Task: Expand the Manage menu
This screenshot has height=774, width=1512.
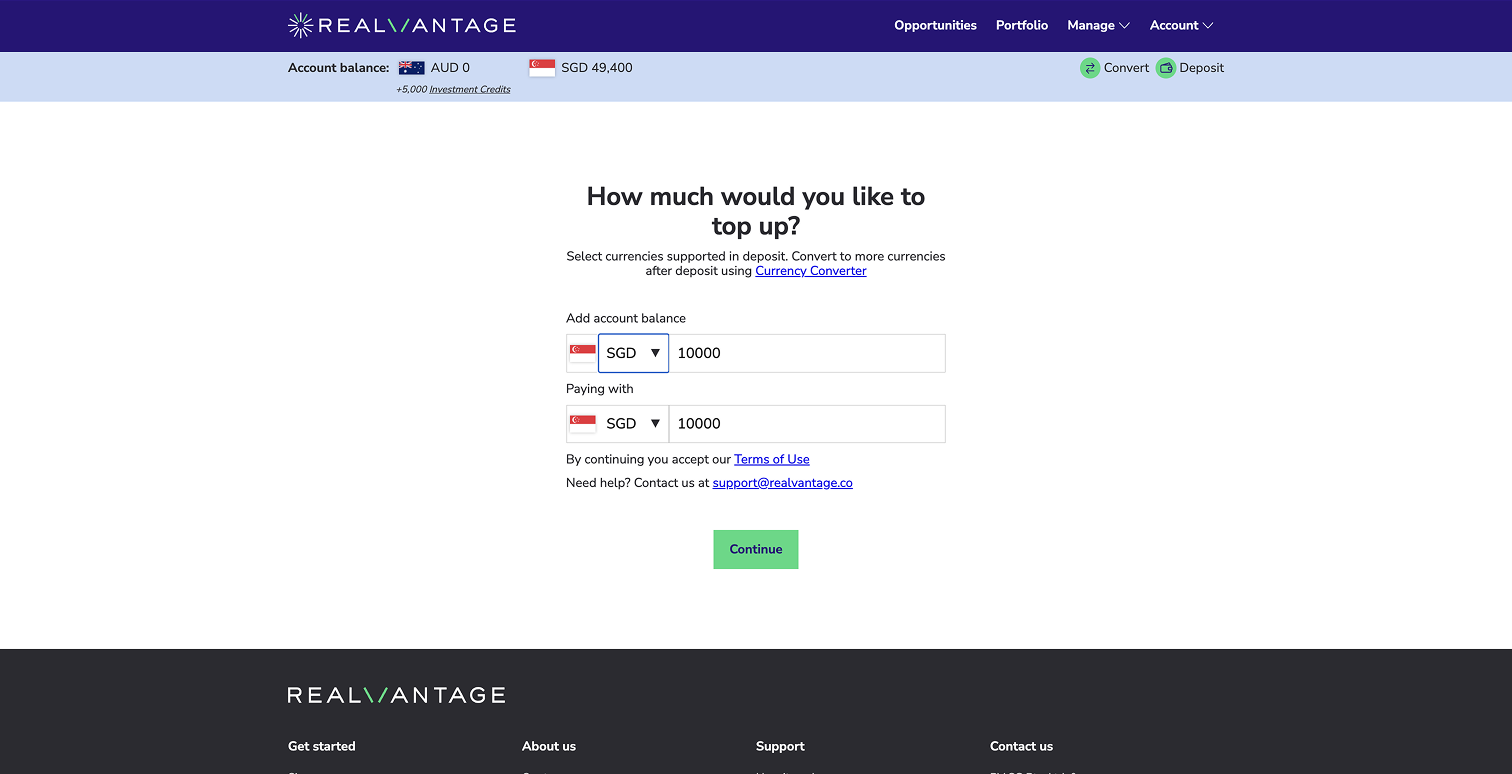Action: [x=1097, y=25]
